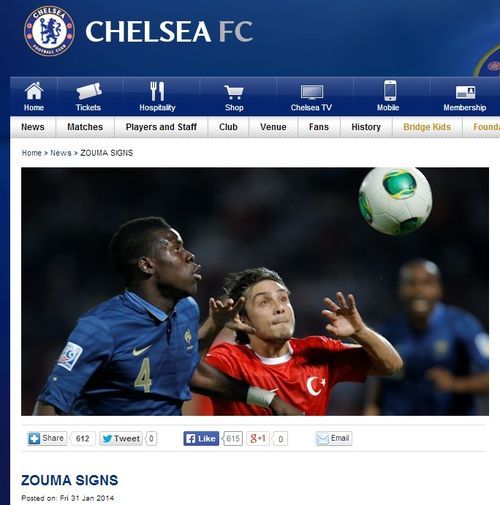Viewport: 500px width, 505px height.
Task: Click the Home breadcrumb link
Action: click(x=32, y=153)
